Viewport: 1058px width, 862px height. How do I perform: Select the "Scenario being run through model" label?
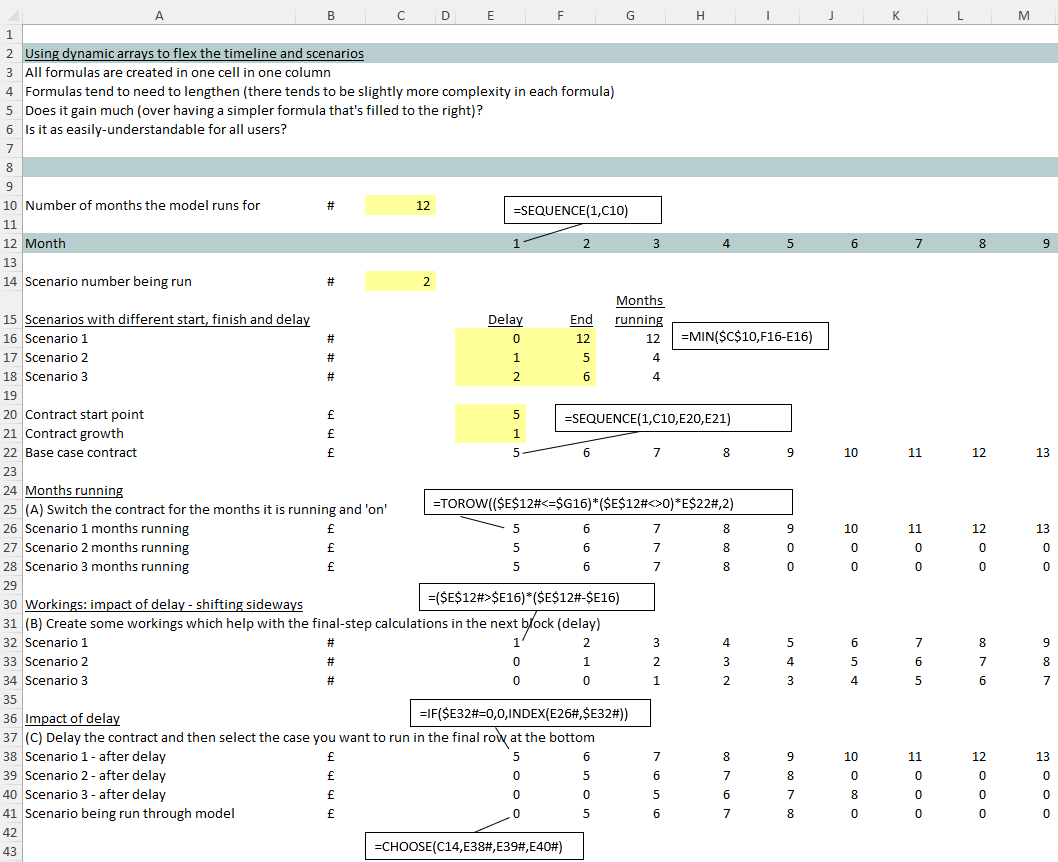click(130, 813)
